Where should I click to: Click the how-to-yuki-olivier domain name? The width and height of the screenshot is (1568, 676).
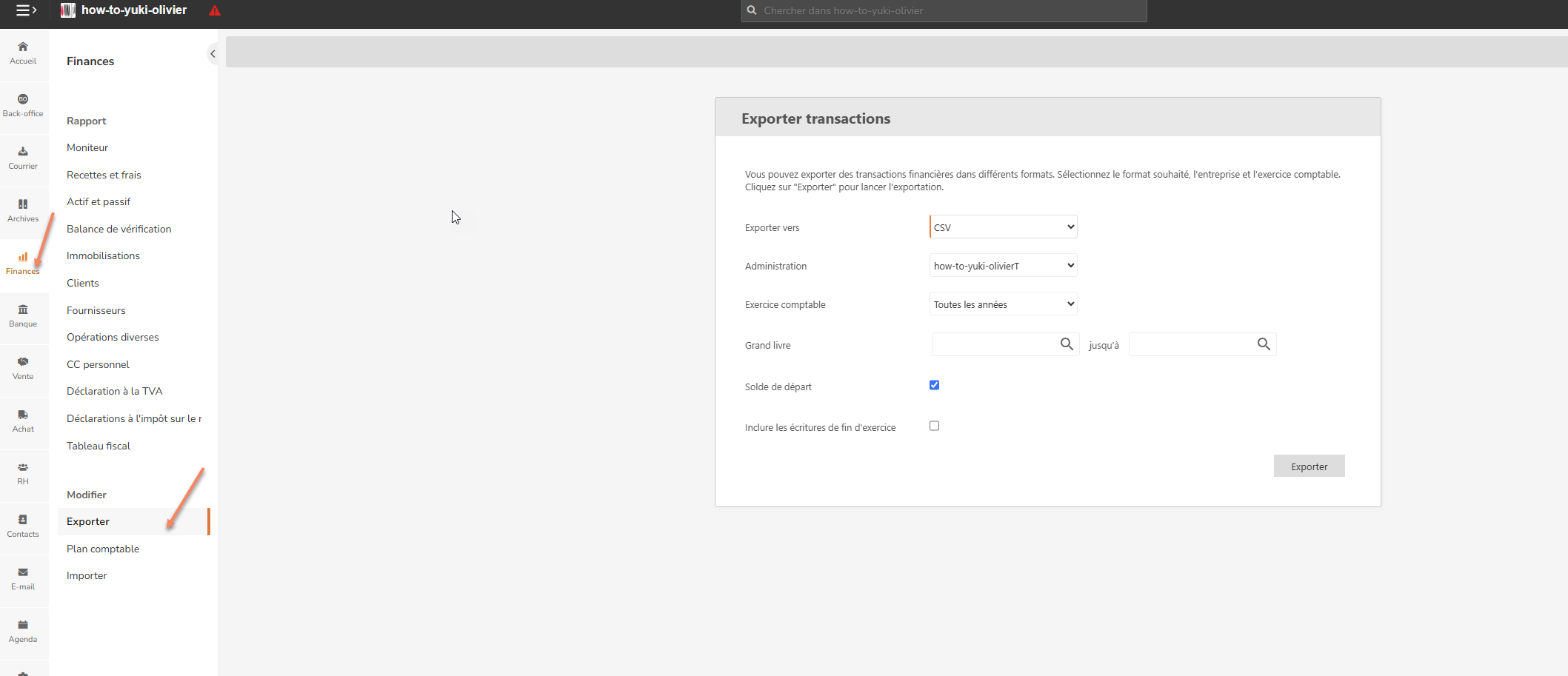(x=134, y=10)
